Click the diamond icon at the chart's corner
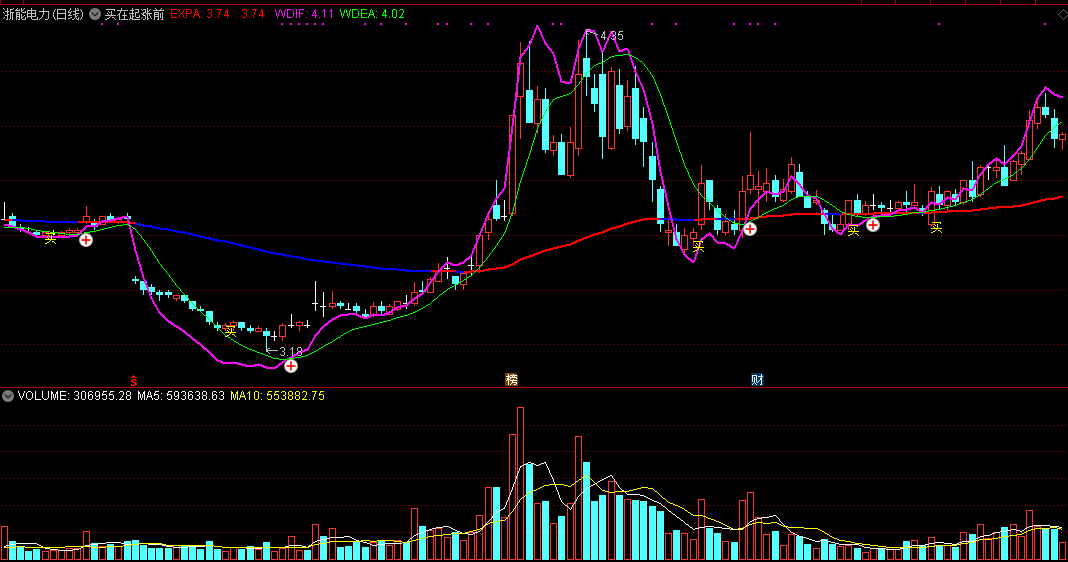Image resolution: width=1068 pixels, height=562 pixels. point(1062,14)
